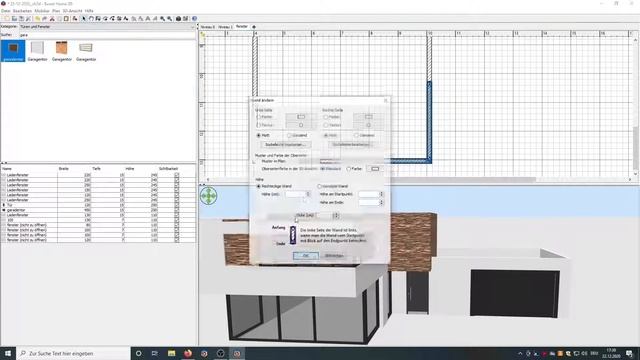Click left-side Sockelleiste modifizieren button
640x360 pixels.
click(286, 144)
